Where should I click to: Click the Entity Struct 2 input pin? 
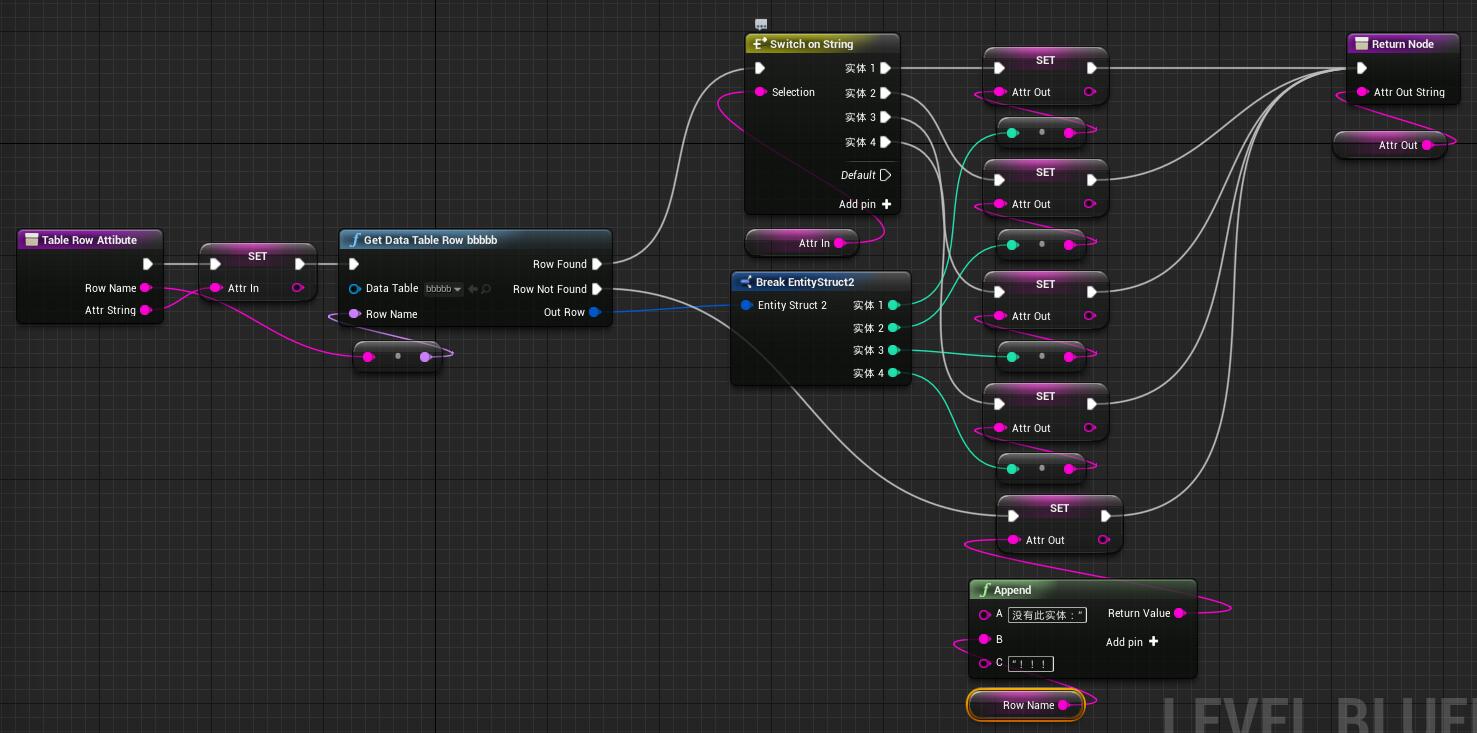click(746, 305)
